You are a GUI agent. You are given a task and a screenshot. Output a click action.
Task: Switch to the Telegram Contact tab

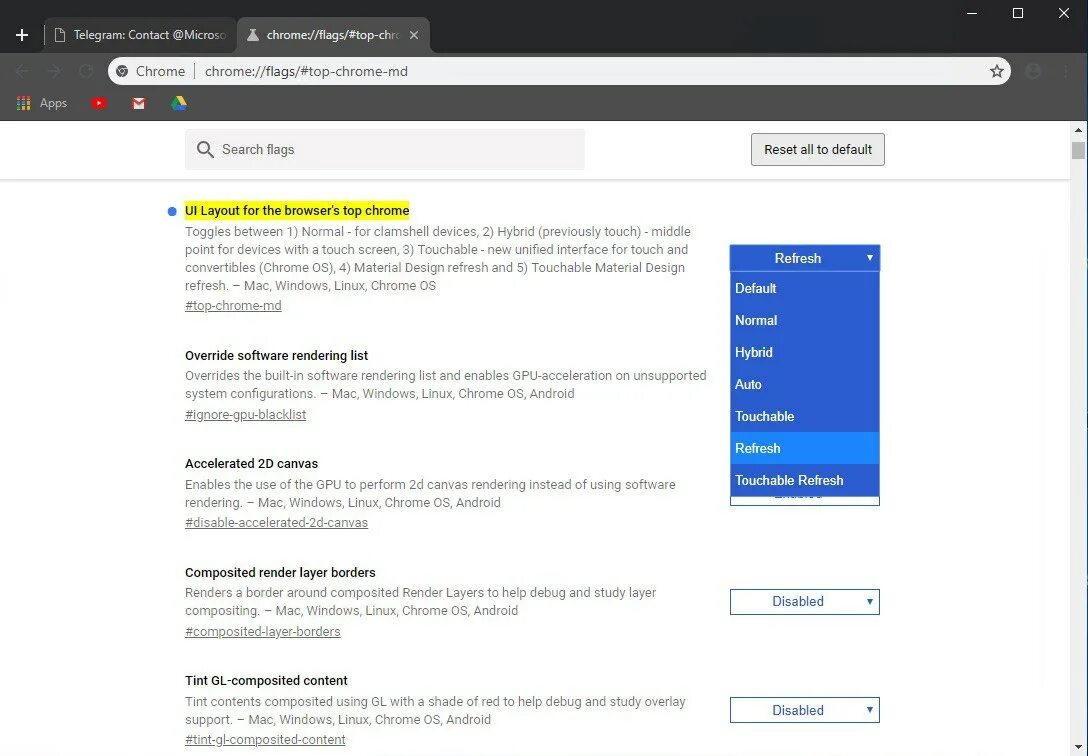click(142, 35)
